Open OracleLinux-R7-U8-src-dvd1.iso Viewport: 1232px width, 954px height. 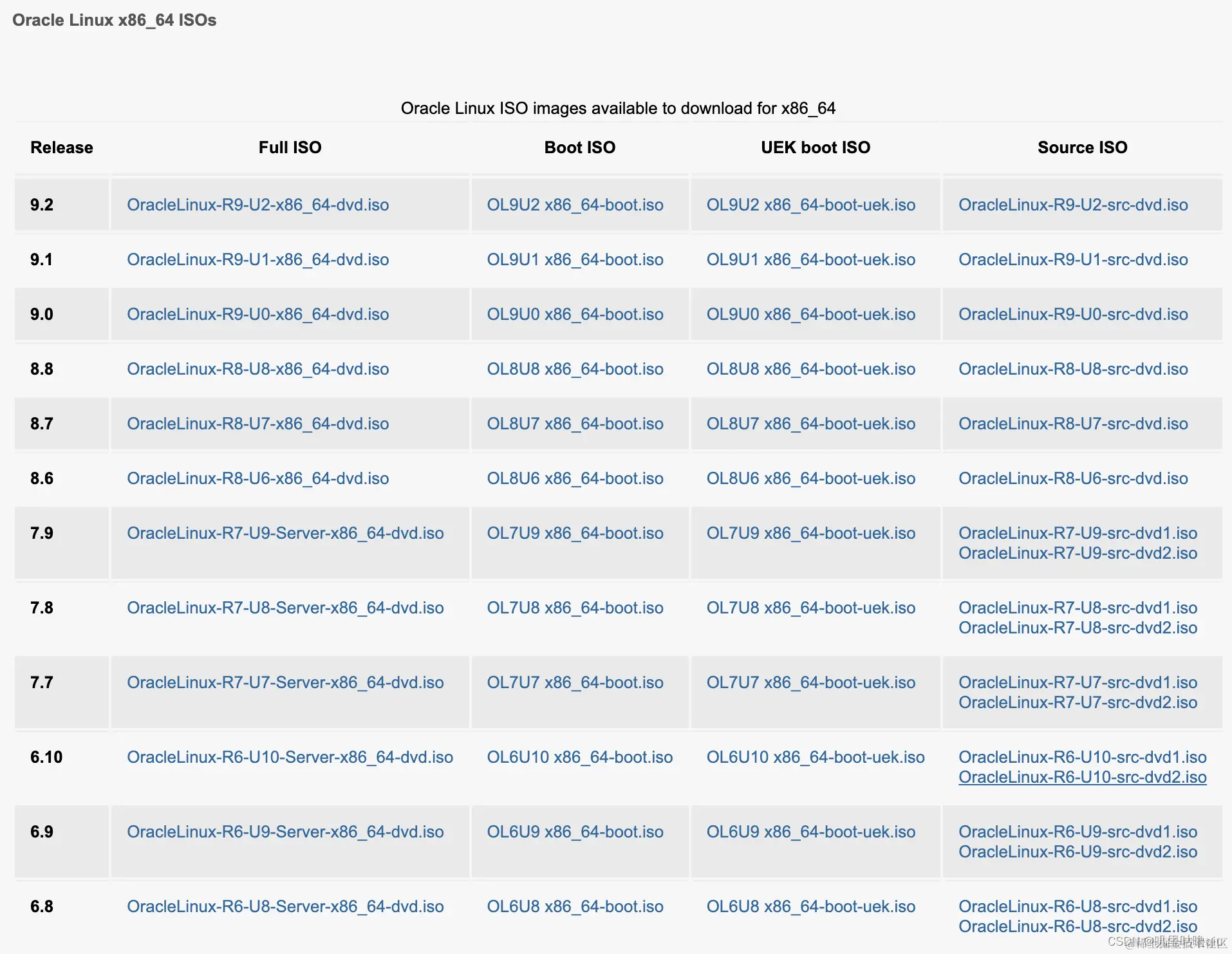(x=1078, y=608)
